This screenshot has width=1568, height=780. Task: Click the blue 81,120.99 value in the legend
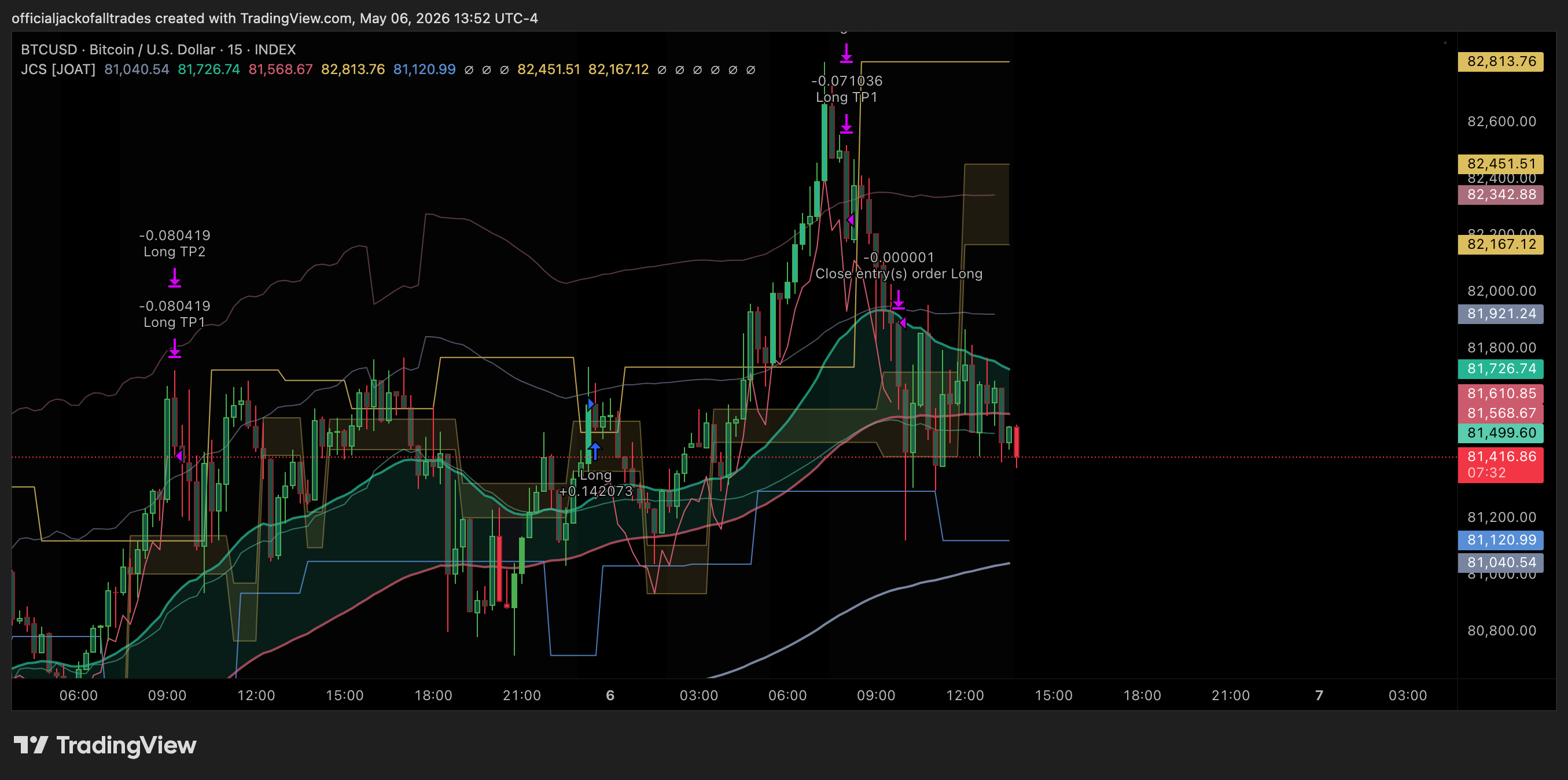[x=424, y=69]
